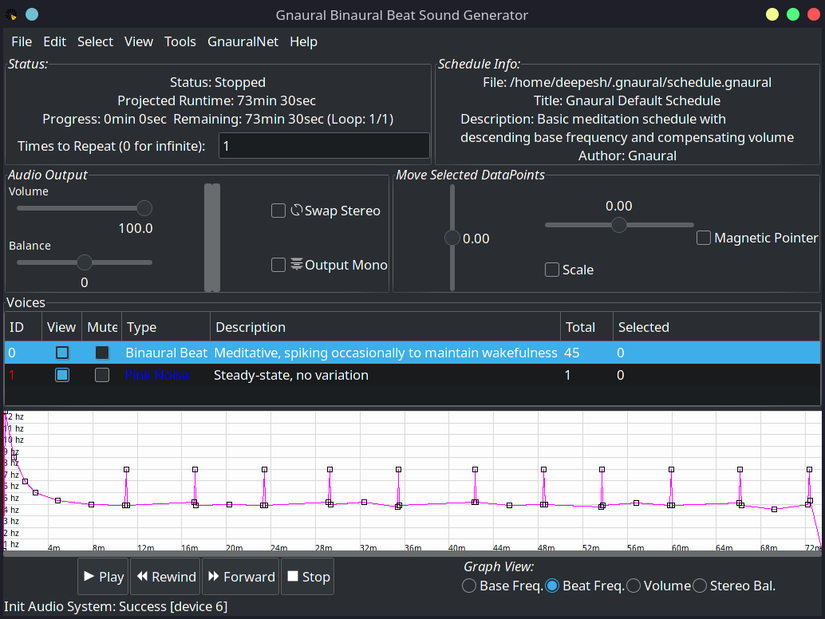Click the Times to Repeat input field
The image size is (825, 619).
(x=323, y=145)
